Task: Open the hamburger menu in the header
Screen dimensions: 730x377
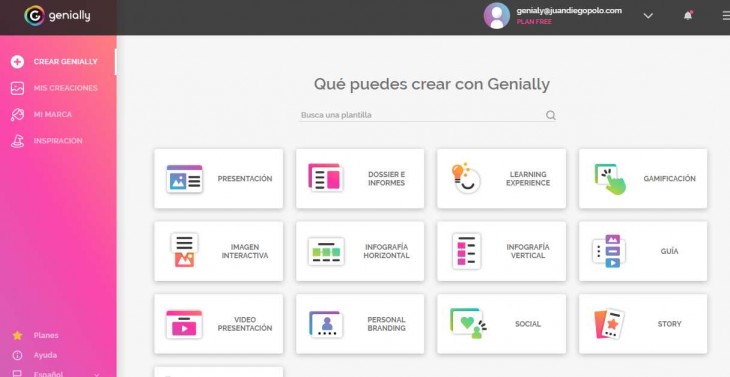Action: (726, 16)
